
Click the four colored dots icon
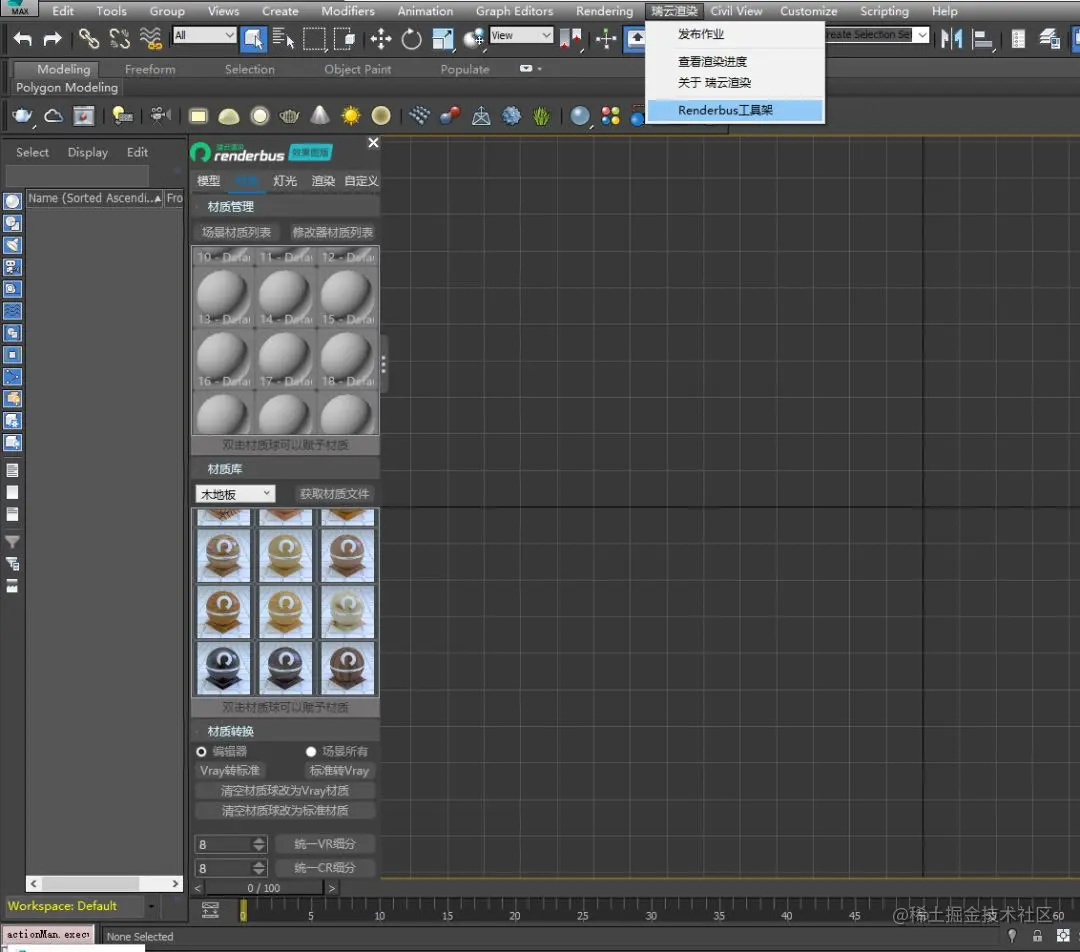point(610,116)
